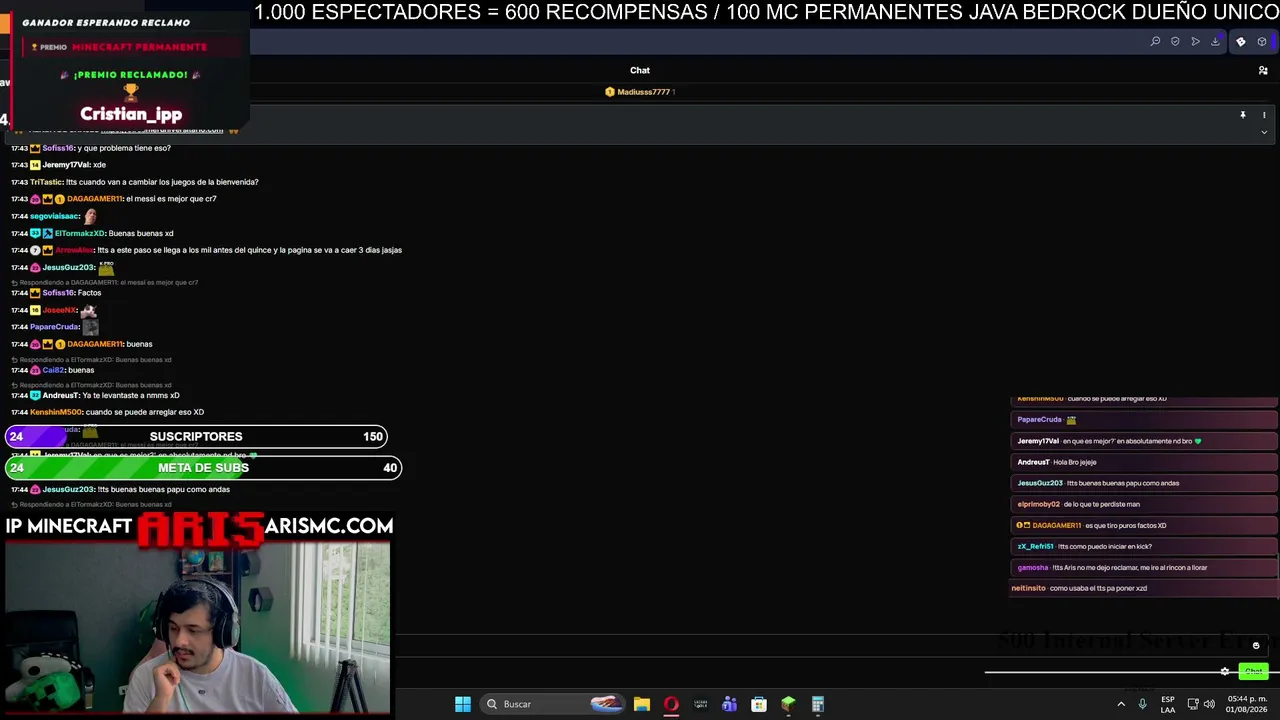Image resolution: width=1280 pixels, height=720 pixels.
Task: Click username KenshinM500 in left chat
Action: (56, 412)
